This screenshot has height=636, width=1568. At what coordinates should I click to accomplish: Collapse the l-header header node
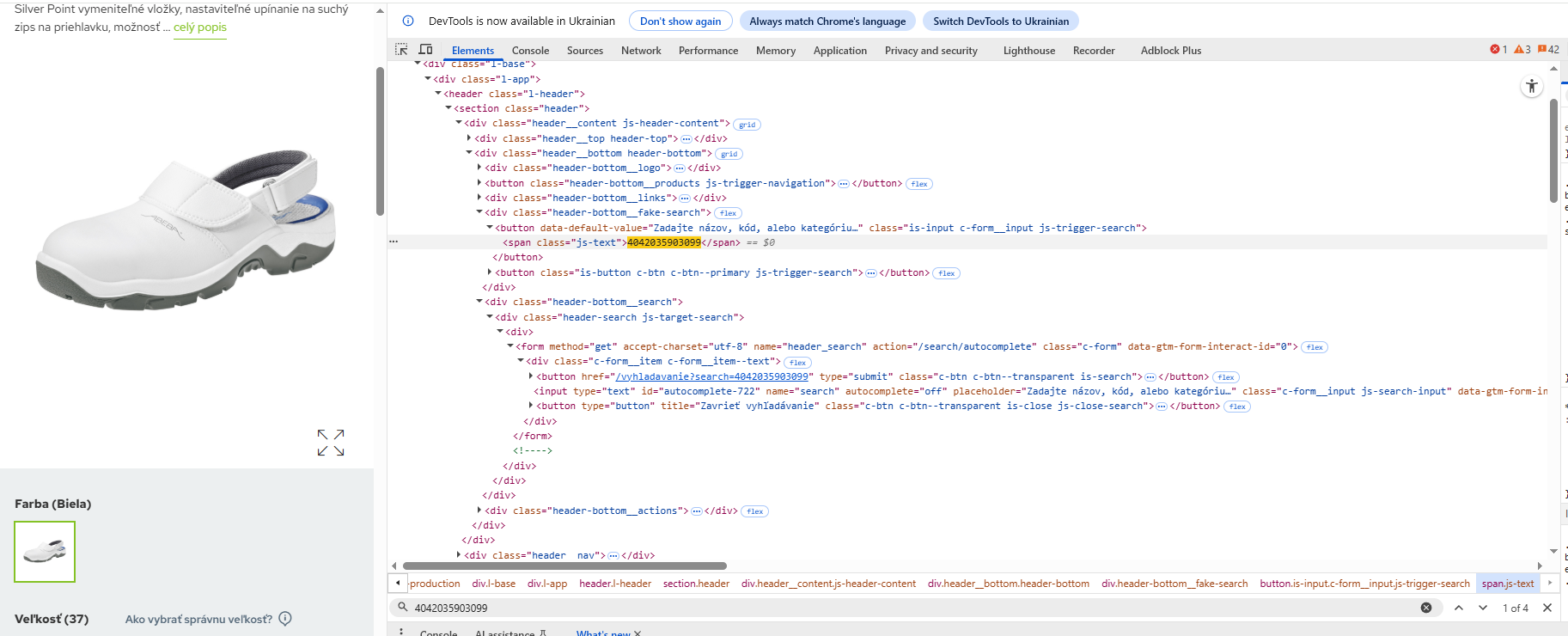click(x=438, y=94)
